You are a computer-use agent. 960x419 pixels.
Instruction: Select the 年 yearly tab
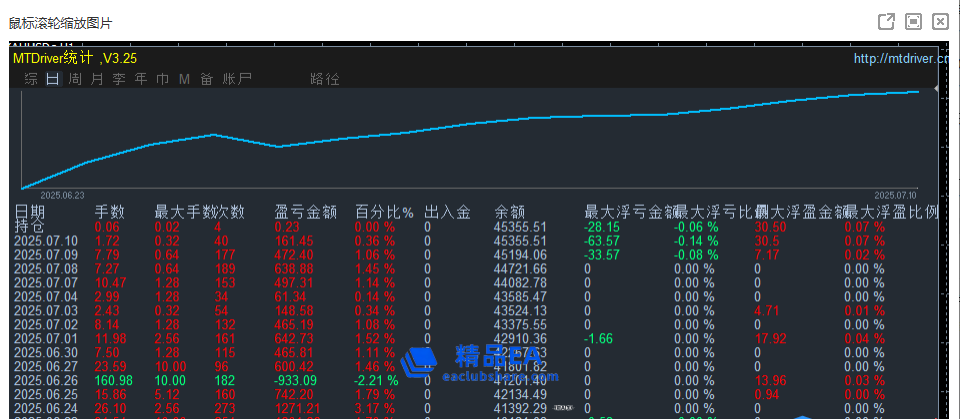click(x=141, y=78)
